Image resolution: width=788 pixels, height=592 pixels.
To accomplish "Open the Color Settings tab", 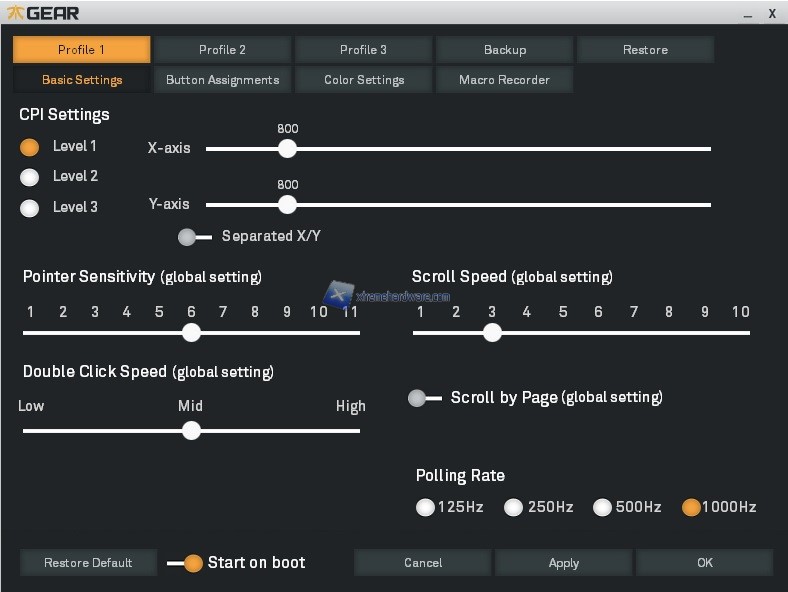I will pos(363,80).
